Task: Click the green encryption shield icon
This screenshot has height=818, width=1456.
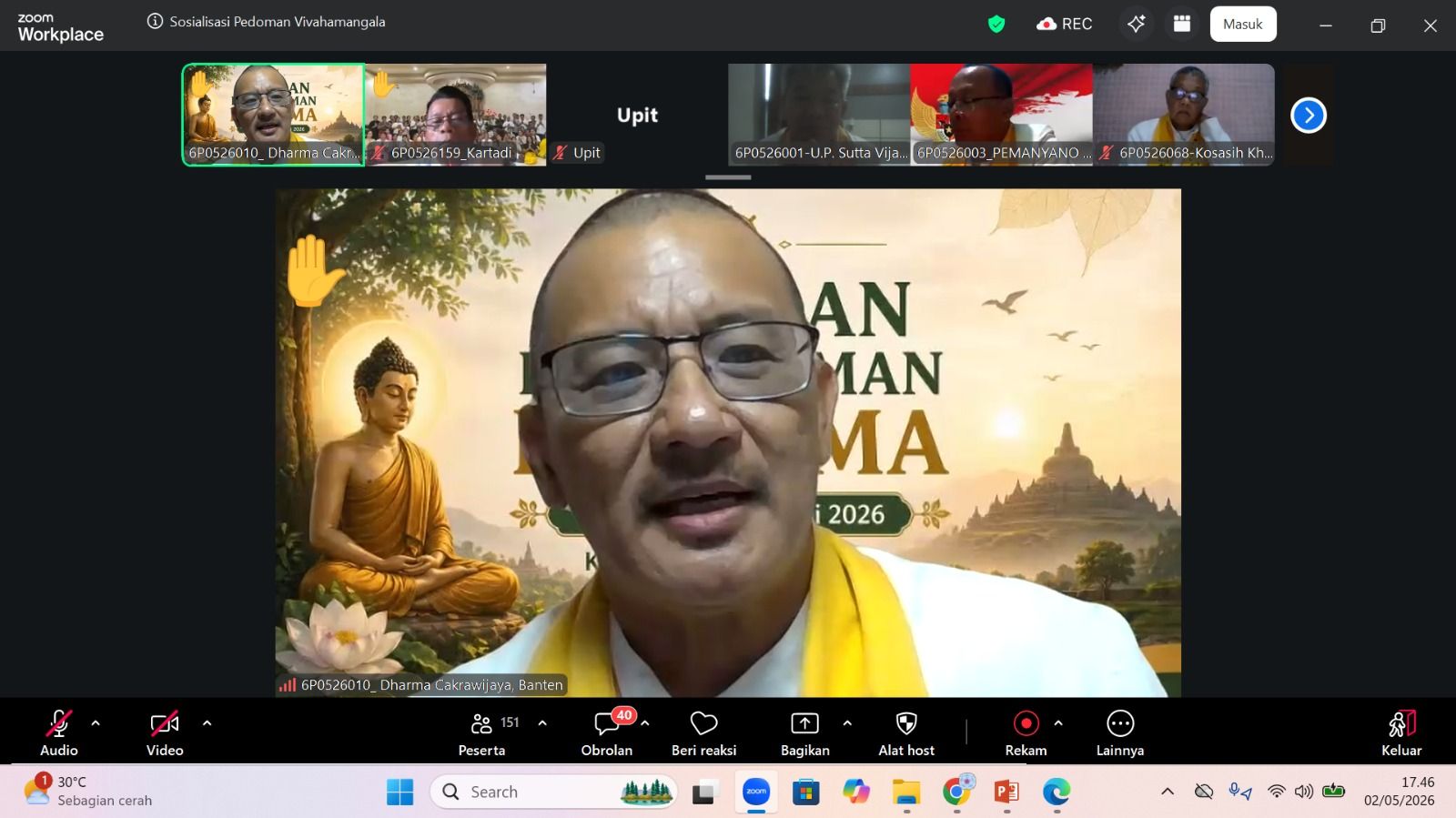Action: pyautogui.click(x=996, y=24)
